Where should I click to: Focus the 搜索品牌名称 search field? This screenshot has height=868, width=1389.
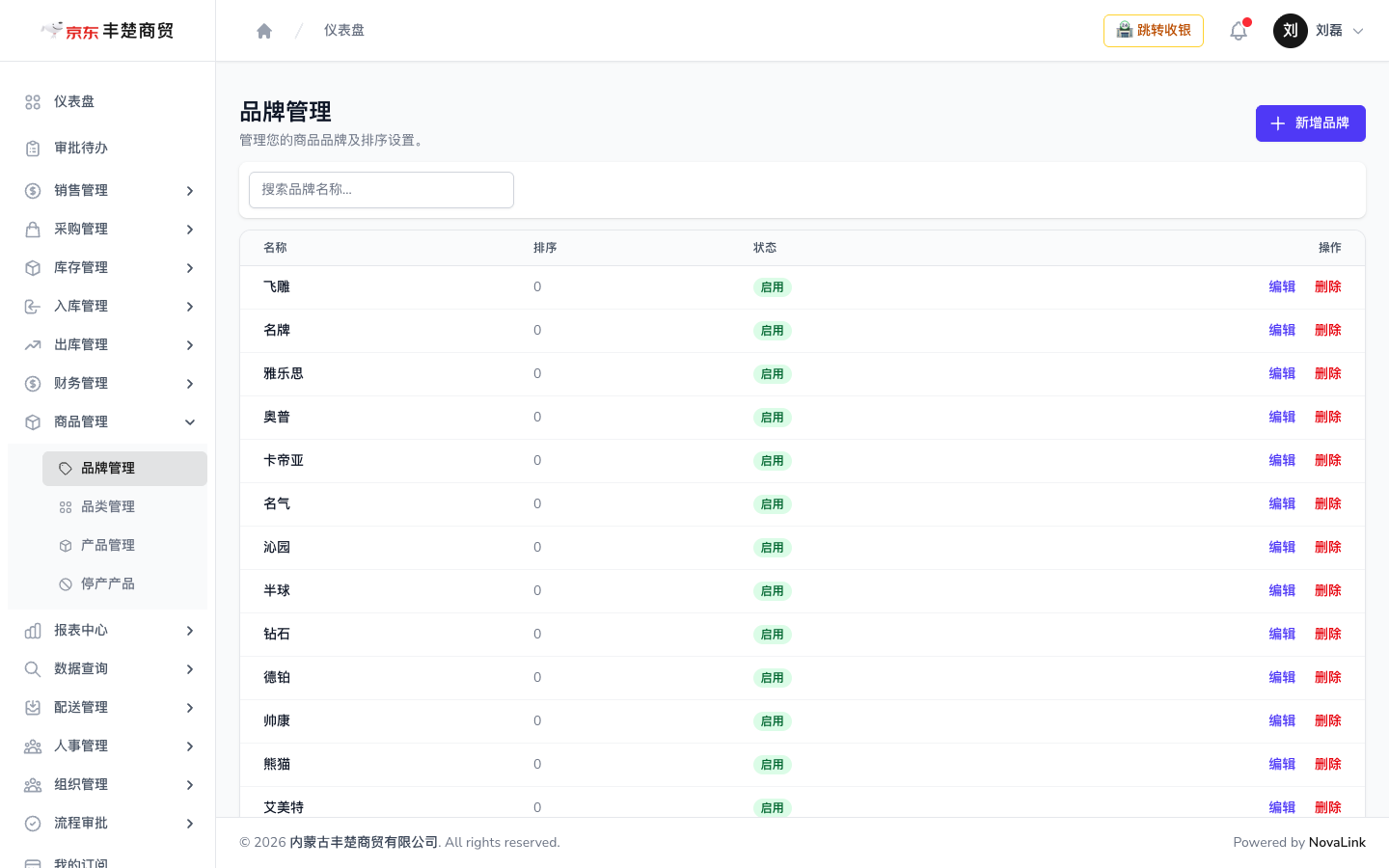coord(381,190)
